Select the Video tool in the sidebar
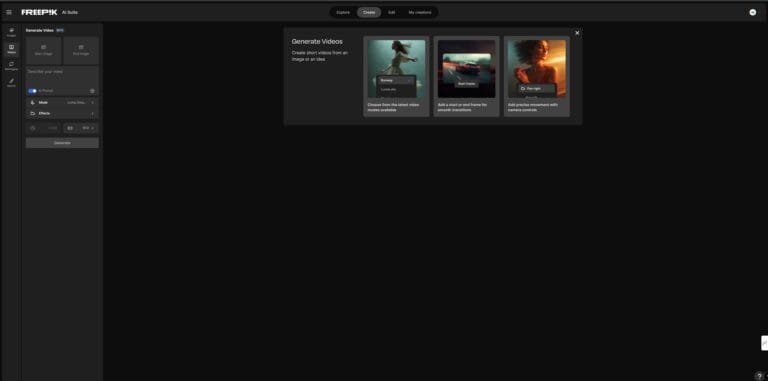 [x=11, y=49]
